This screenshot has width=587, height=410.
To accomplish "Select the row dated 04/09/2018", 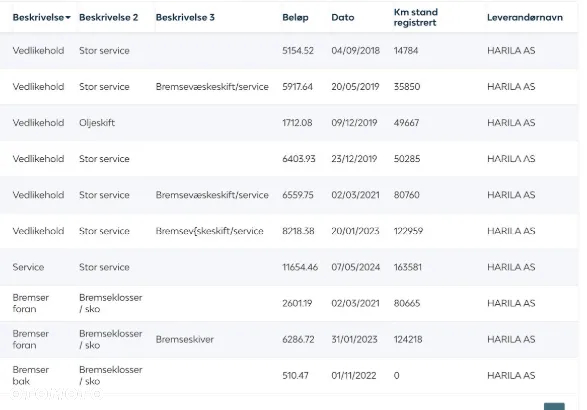I will (289, 51).
